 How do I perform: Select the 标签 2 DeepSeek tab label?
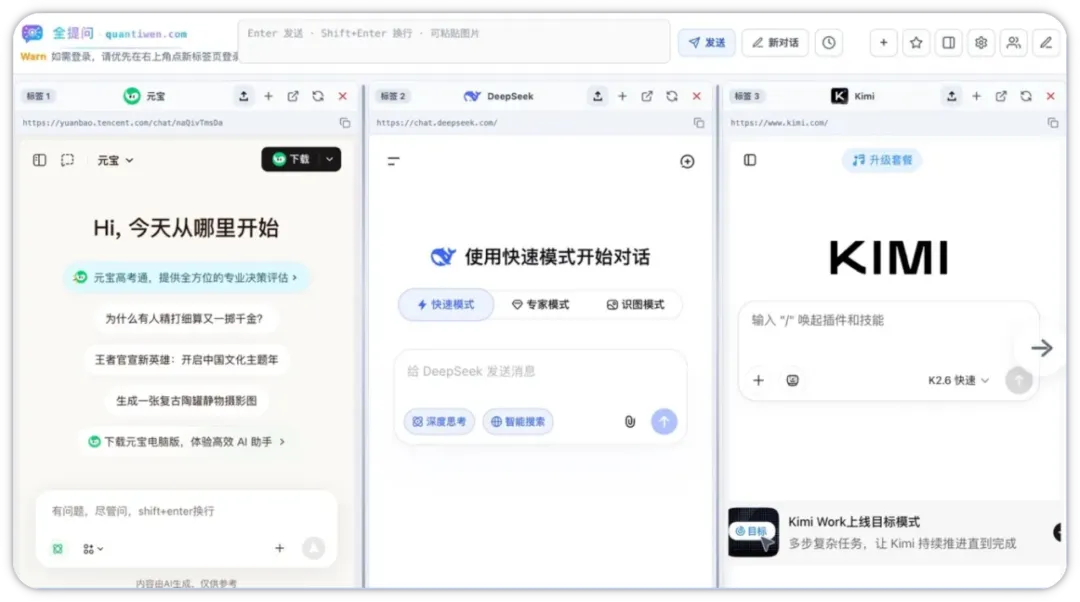[393, 96]
